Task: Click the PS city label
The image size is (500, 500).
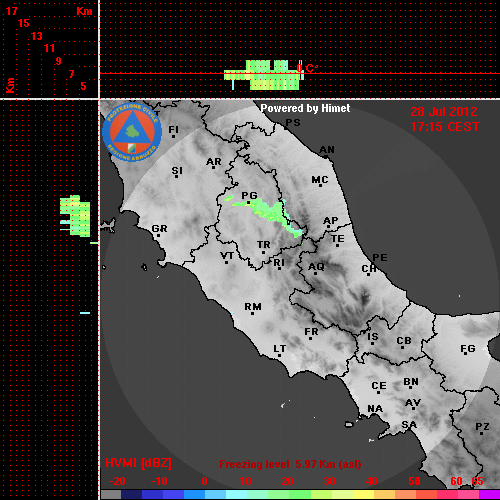Action: click(293, 123)
